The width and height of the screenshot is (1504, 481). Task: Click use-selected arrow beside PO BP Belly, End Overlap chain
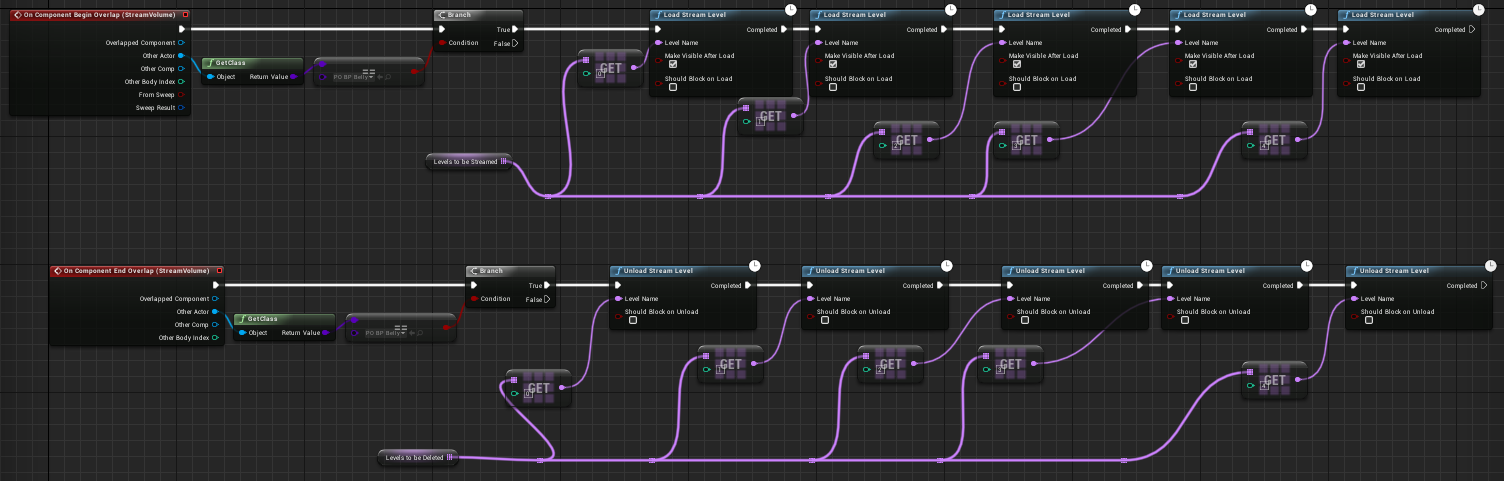412,333
